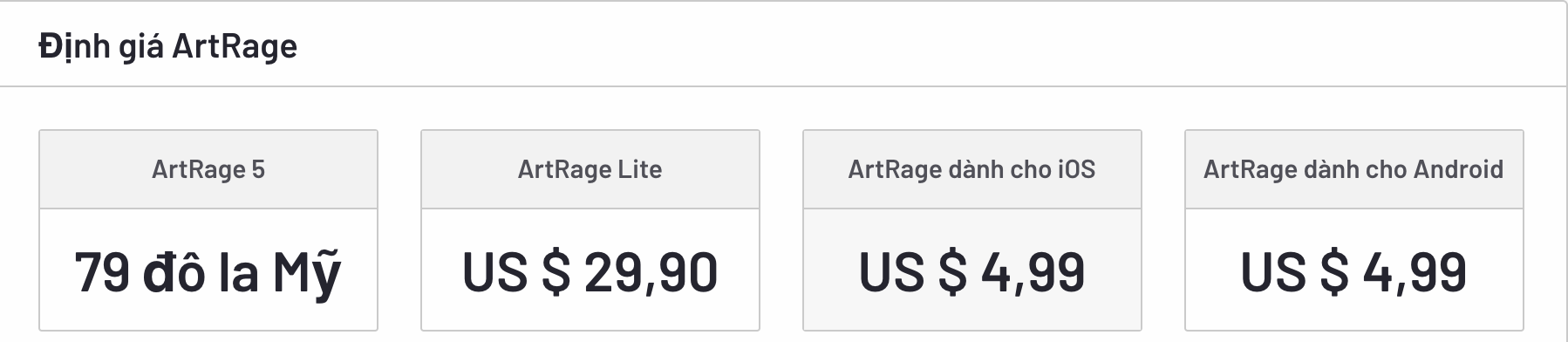Viewport: 1568px width, 342px height.
Task: Click the word ArtRage in the section title
Action: [x=235, y=46]
